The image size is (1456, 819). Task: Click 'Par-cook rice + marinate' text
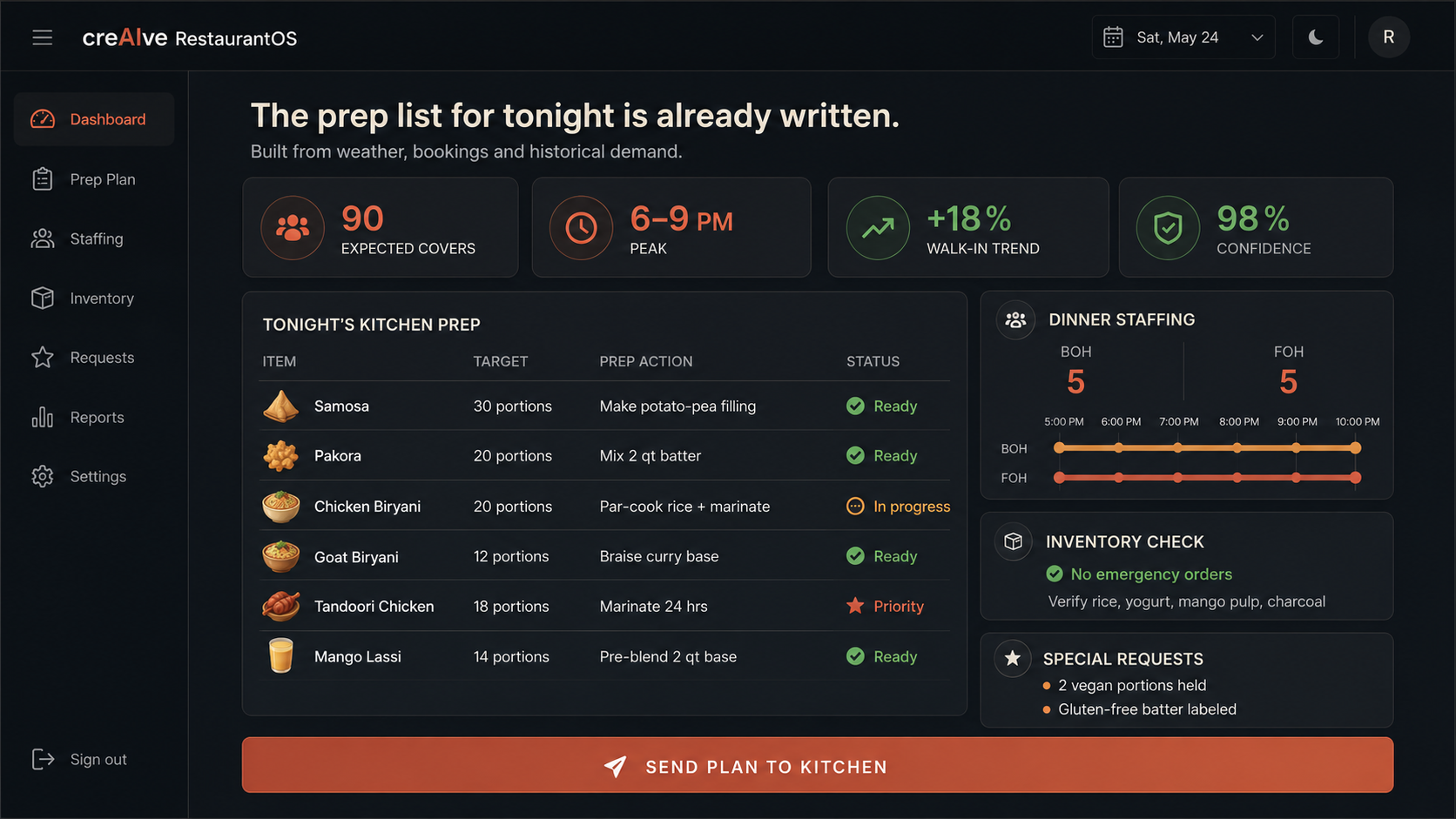coord(684,507)
